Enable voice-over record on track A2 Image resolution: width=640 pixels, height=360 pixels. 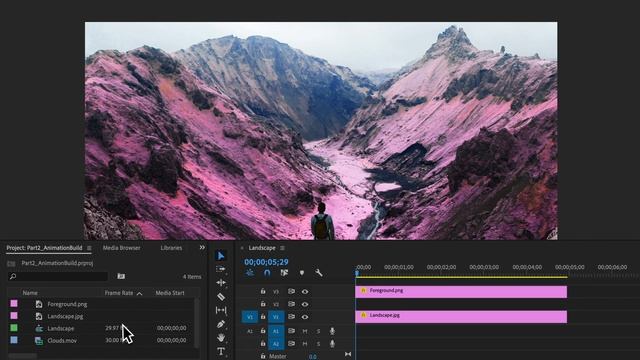coord(332,344)
